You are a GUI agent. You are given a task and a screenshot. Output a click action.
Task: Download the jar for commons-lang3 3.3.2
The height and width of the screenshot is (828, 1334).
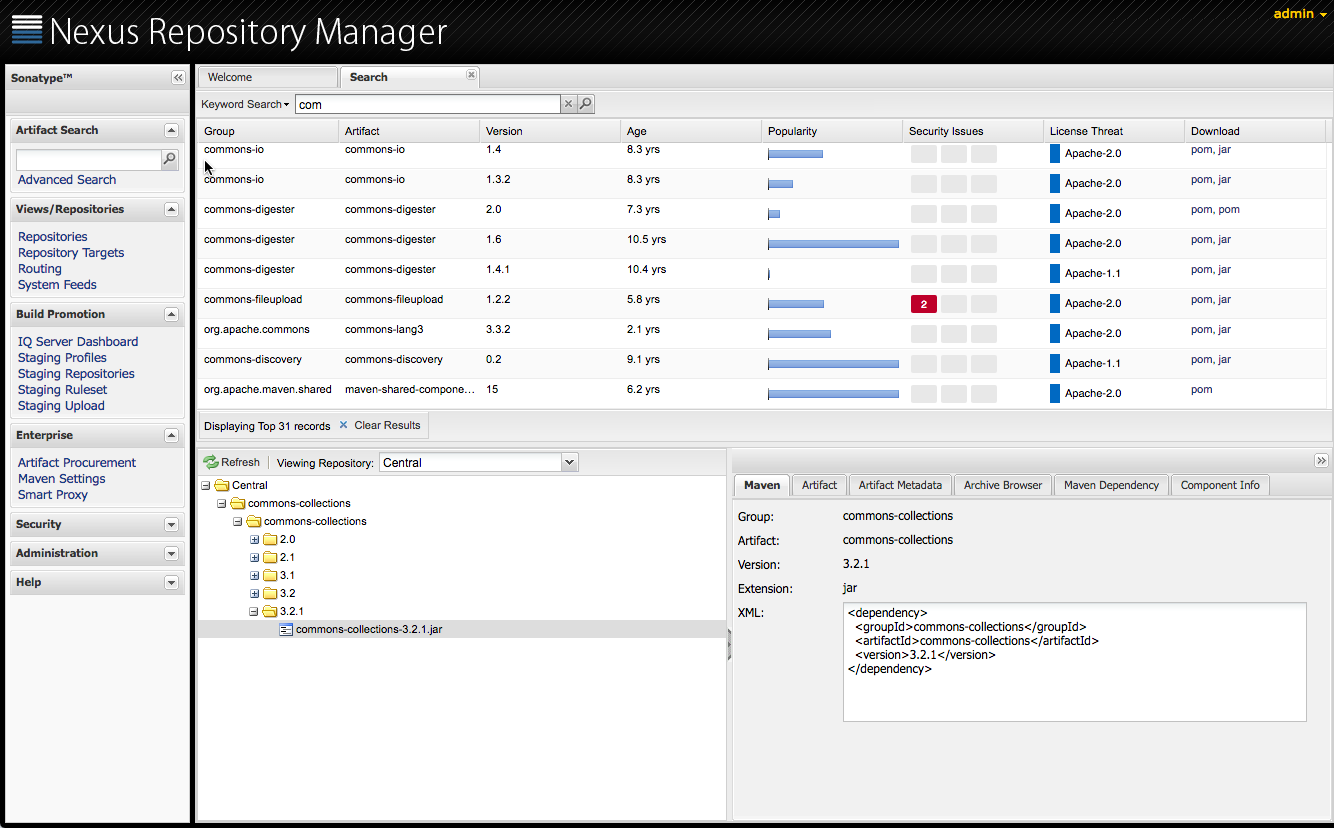coord(1224,330)
